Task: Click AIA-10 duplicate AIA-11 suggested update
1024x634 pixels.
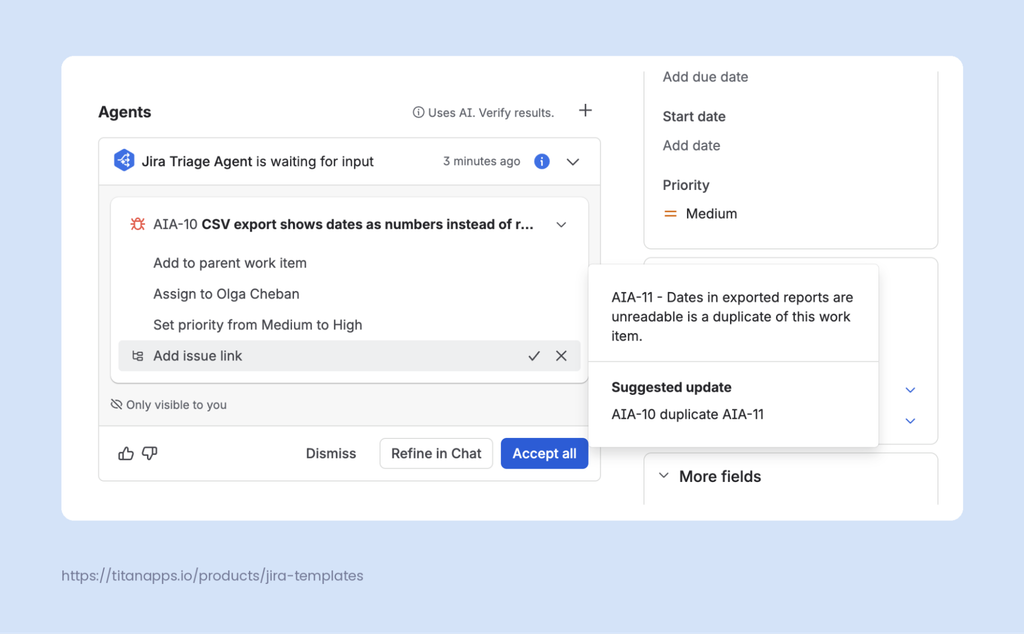Action: (687, 414)
